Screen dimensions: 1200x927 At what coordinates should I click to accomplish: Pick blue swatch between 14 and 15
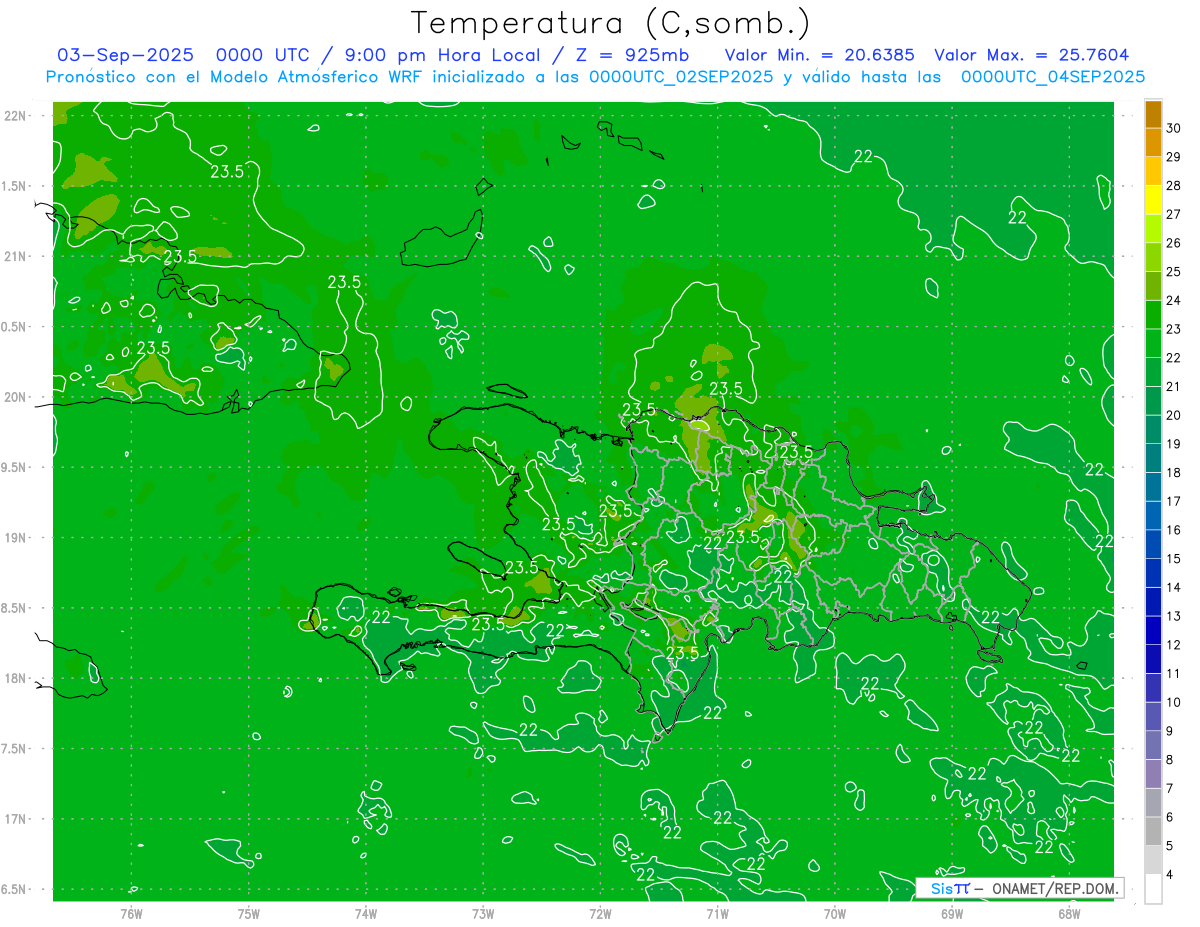pos(1153,573)
